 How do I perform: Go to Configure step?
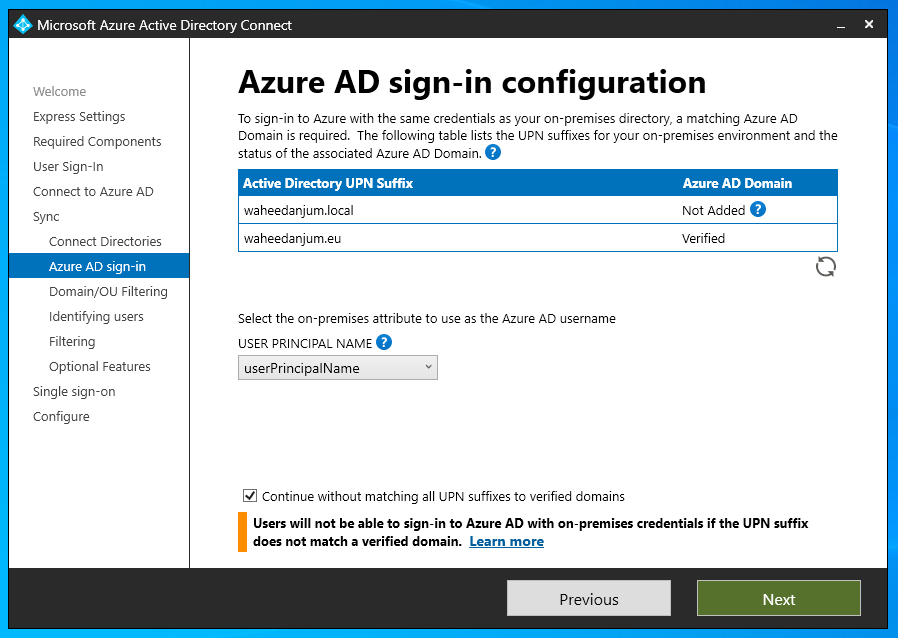pos(61,417)
